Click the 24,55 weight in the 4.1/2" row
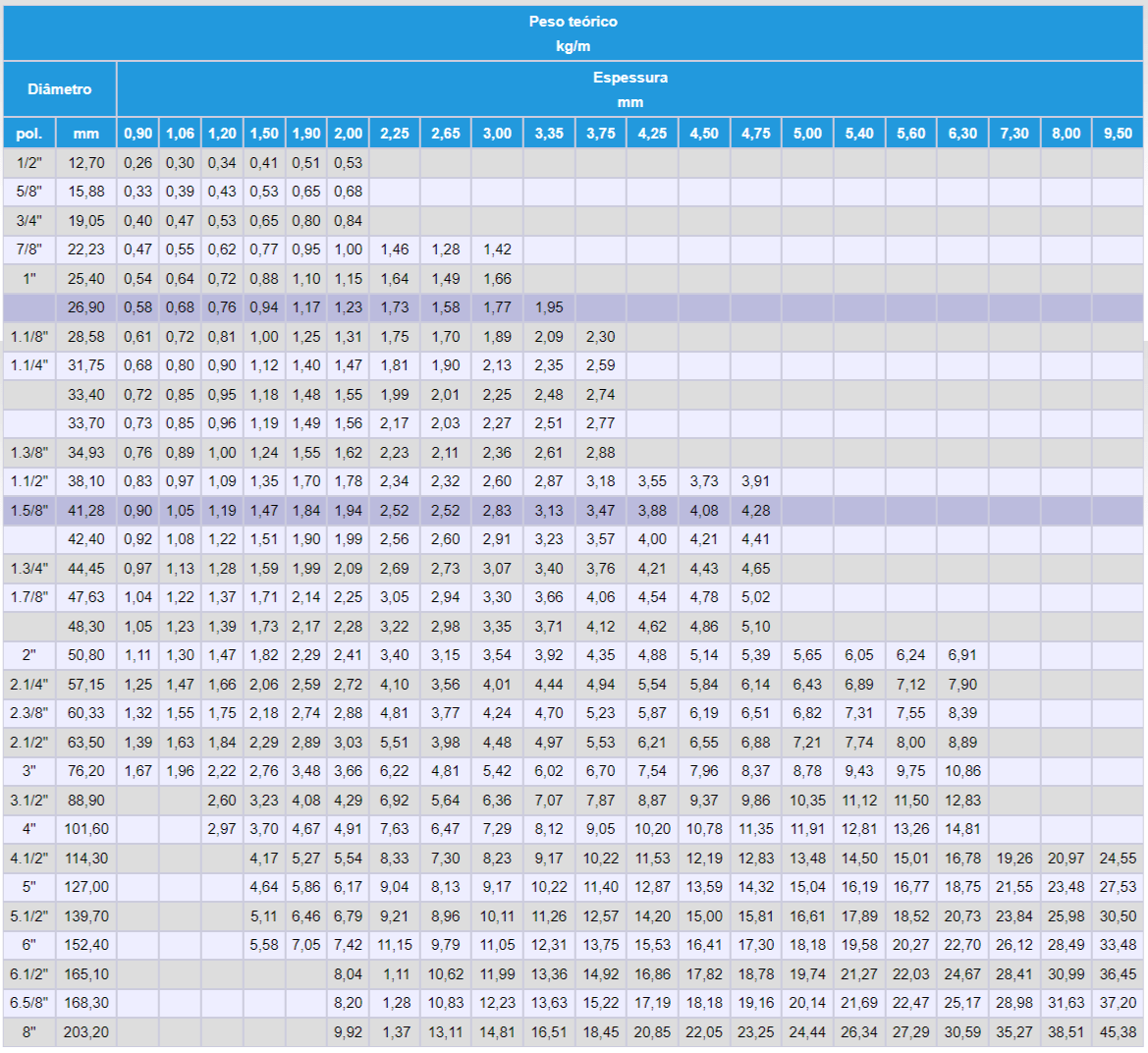Screen dimensions: 1148x1053 pos(1118,859)
